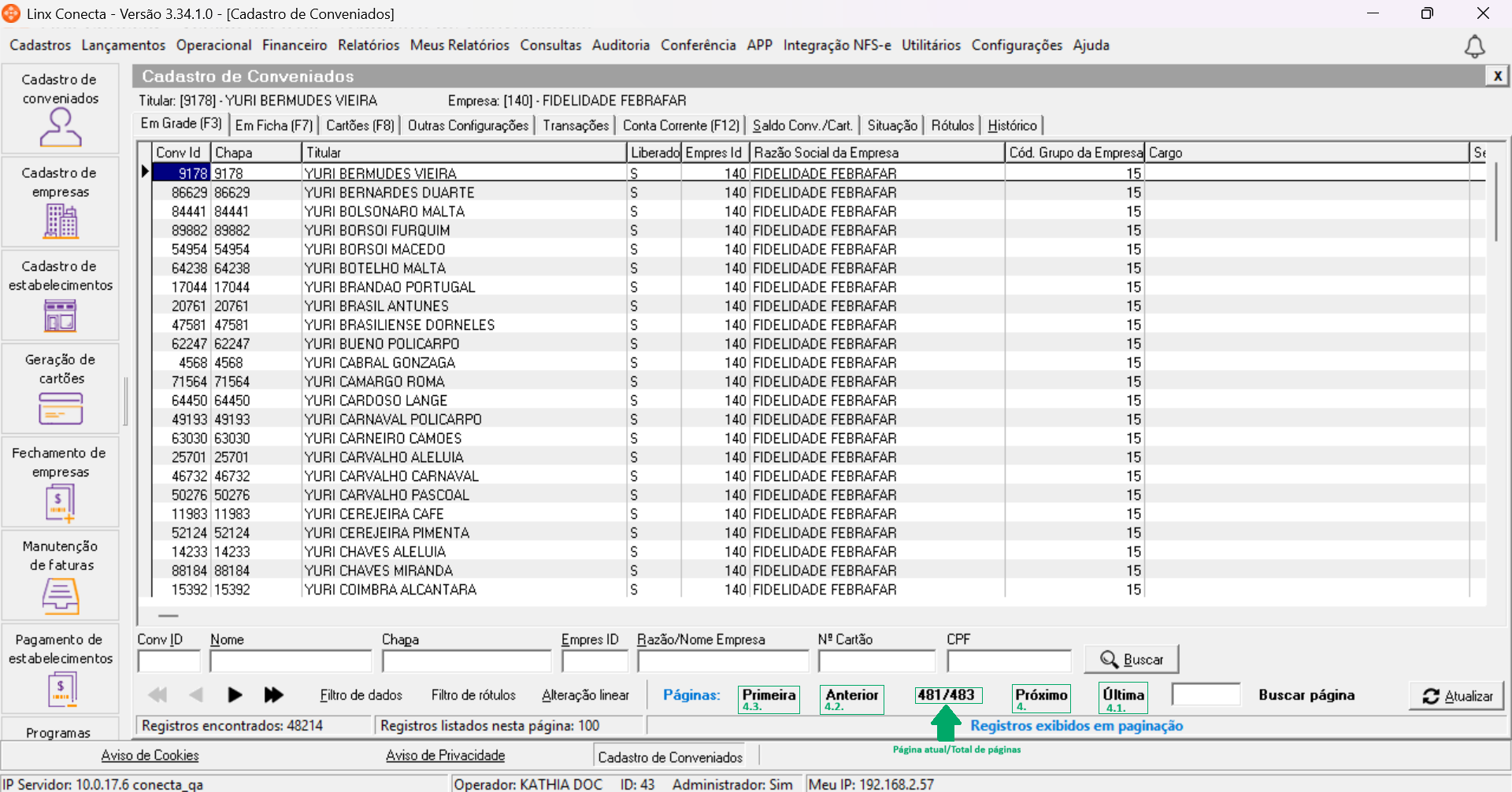Switch to Outras Configurações tab
This screenshot has width=1512, height=792.
coord(468,125)
